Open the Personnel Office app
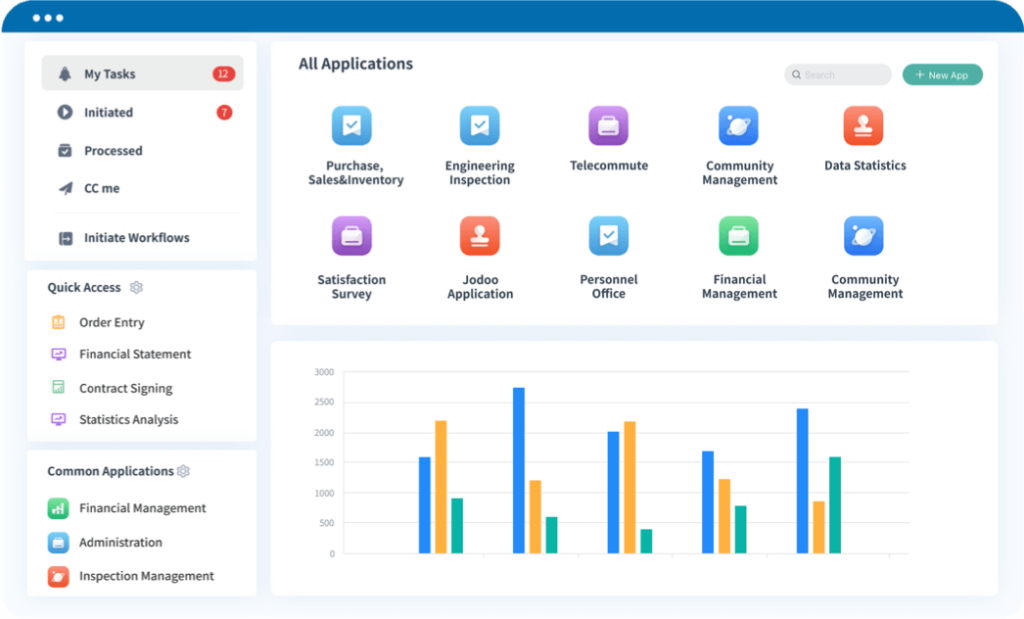1024x619 pixels. tap(608, 236)
